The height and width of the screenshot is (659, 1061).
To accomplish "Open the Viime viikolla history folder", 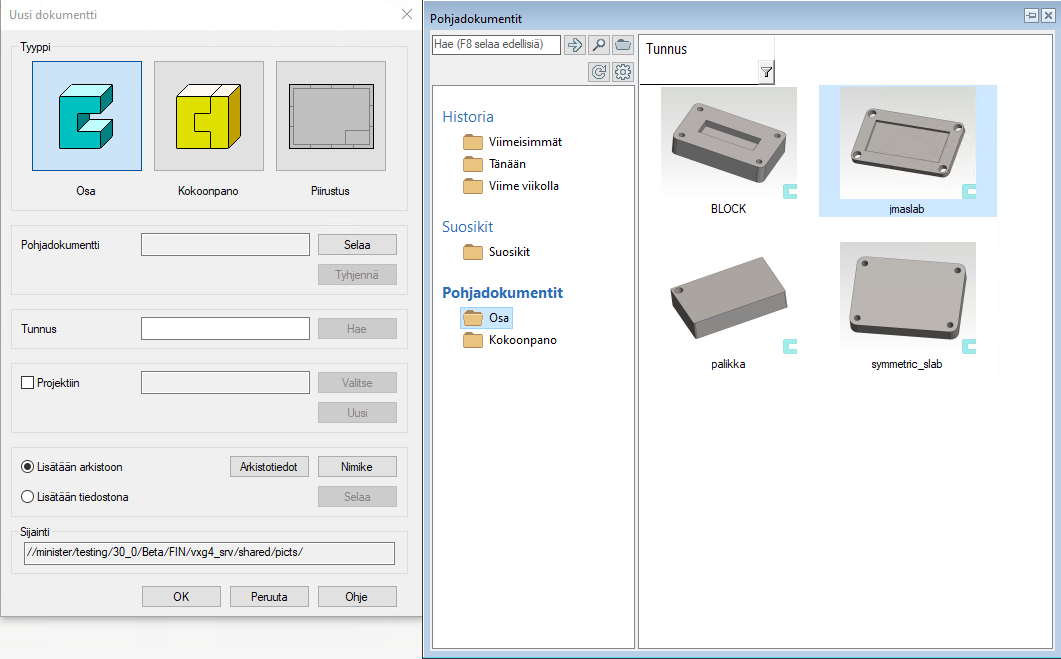I will [523, 186].
